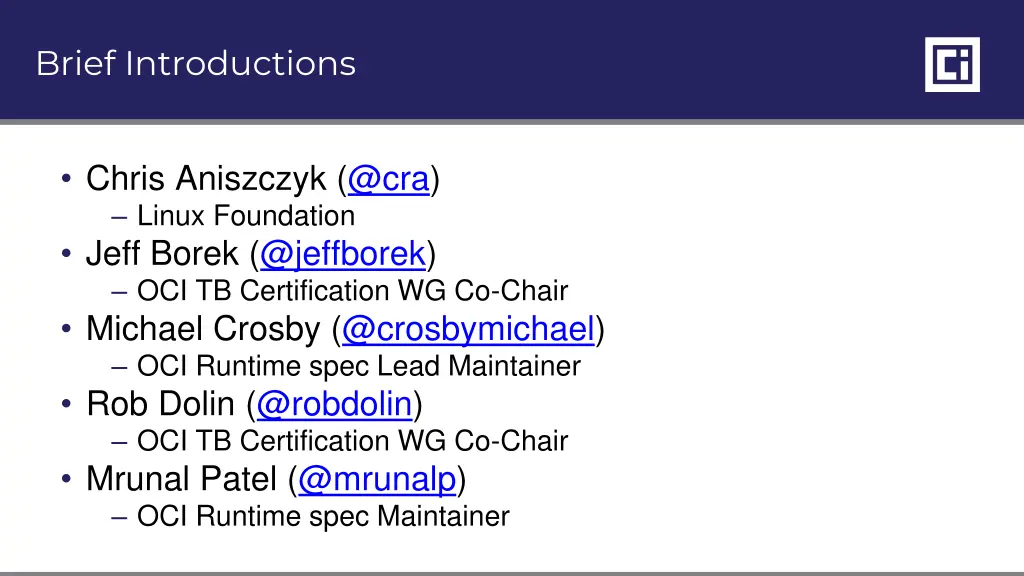The height and width of the screenshot is (576, 1024).
Task: Click the OCI logo icon in header
Action: [x=952, y=65]
